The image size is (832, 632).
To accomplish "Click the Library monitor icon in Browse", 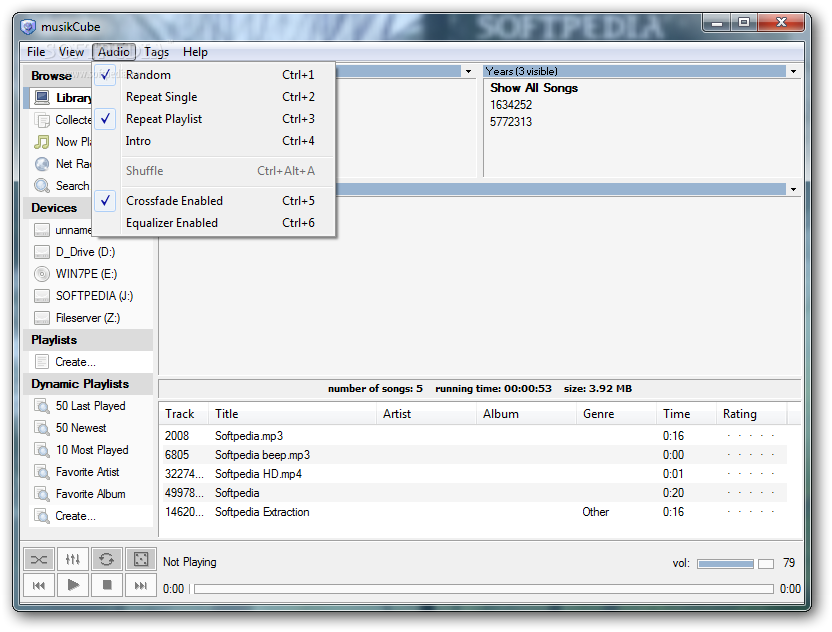I will click(42, 98).
